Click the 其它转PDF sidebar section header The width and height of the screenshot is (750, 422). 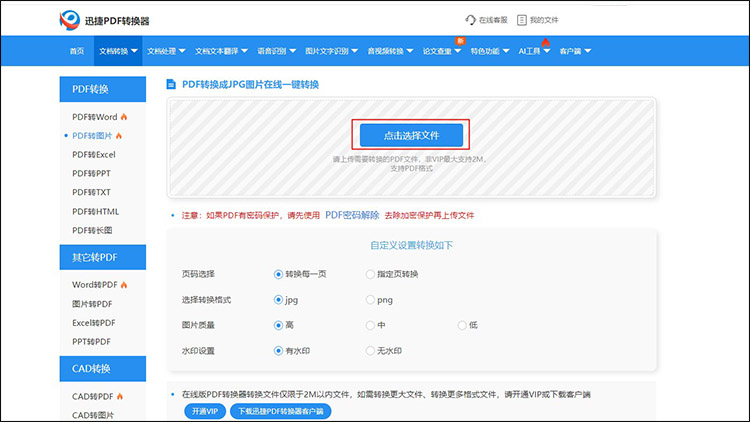103,257
